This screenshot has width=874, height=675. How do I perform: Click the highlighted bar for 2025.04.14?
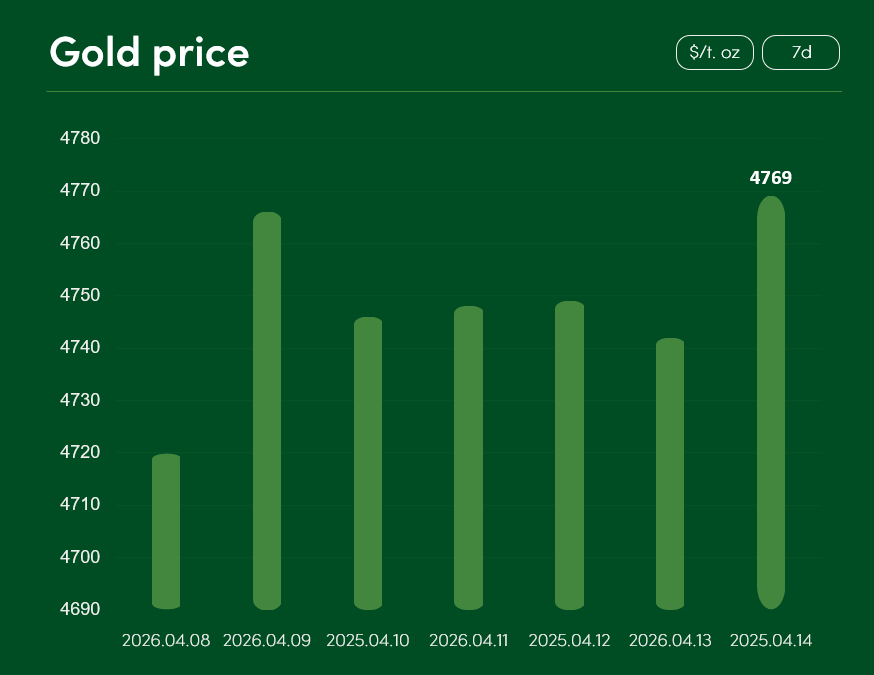point(771,402)
